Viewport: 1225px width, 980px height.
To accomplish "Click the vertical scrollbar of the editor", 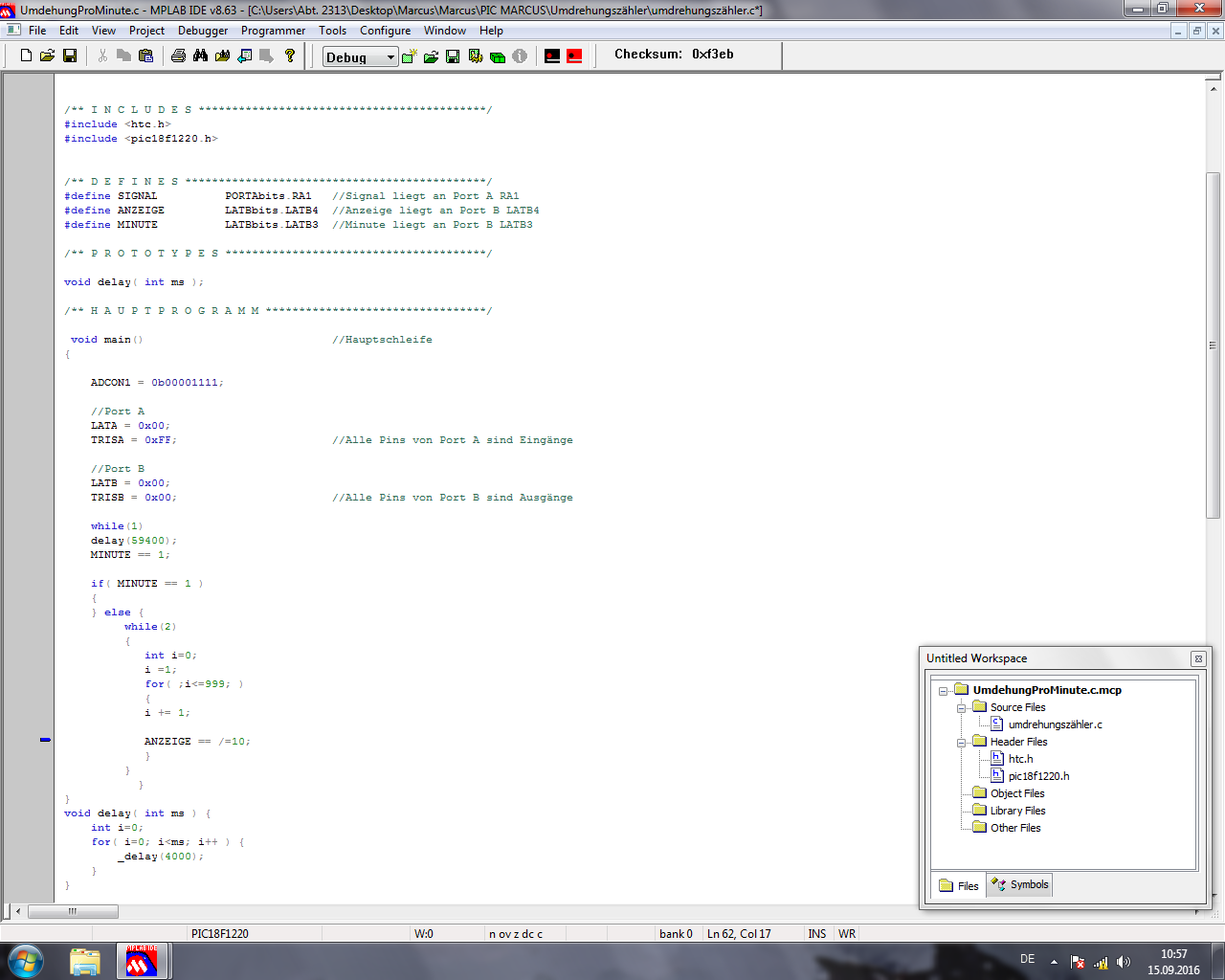I will coord(1213,345).
